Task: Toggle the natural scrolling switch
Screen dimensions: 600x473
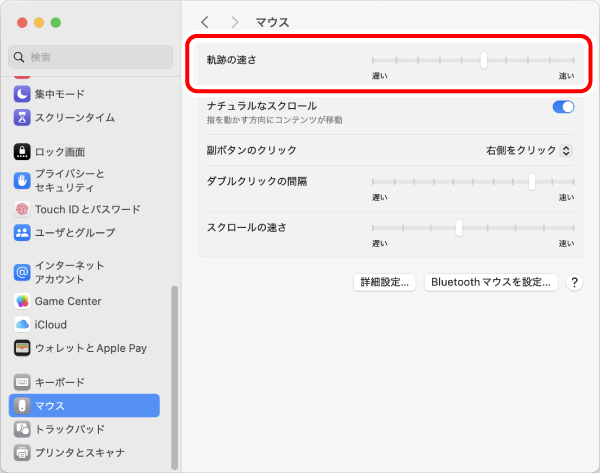Action: pyautogui.click(x=563, y=106)
